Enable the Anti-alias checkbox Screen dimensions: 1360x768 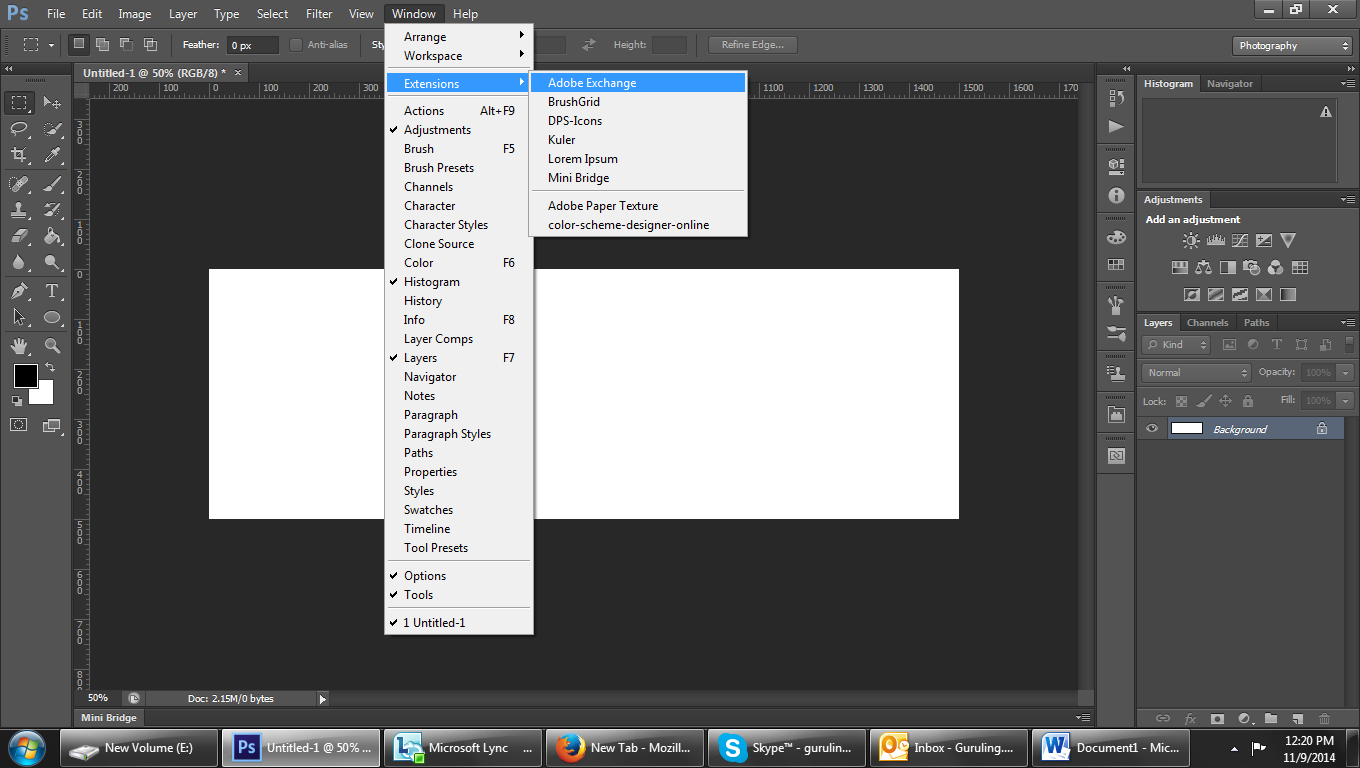click(296, 45)
